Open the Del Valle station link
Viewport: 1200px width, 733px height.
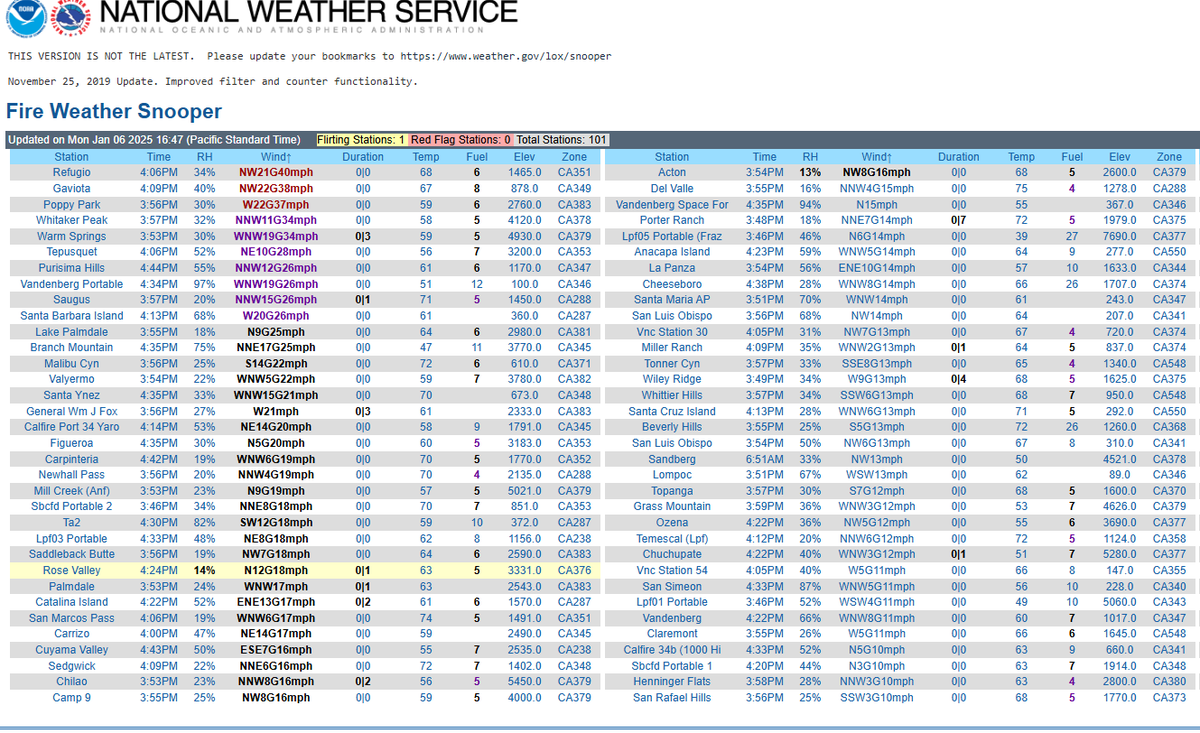[x=672, y=188]
